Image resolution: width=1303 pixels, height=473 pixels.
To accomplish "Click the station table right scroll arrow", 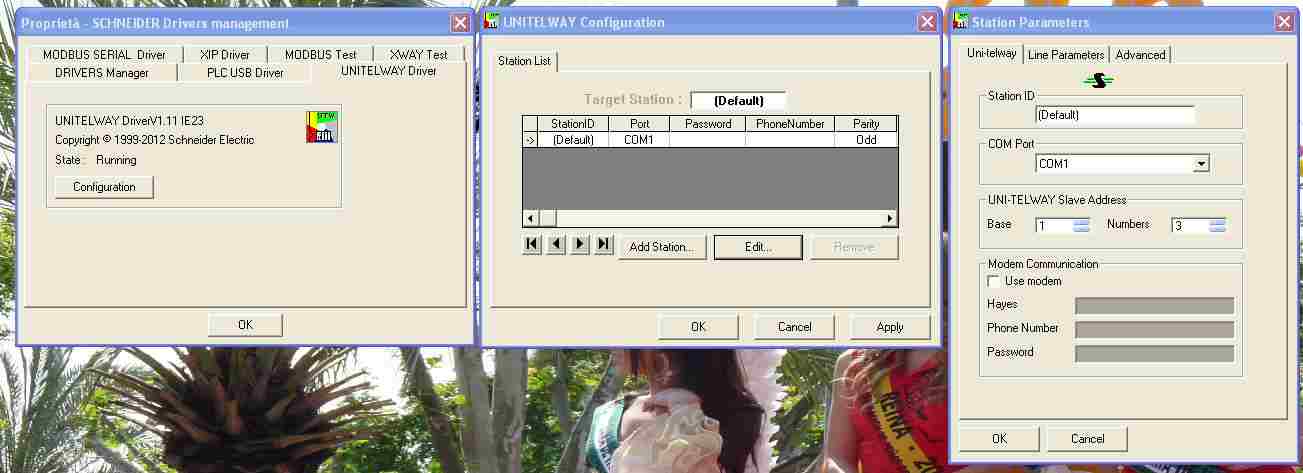I will [x=890, y=218].
